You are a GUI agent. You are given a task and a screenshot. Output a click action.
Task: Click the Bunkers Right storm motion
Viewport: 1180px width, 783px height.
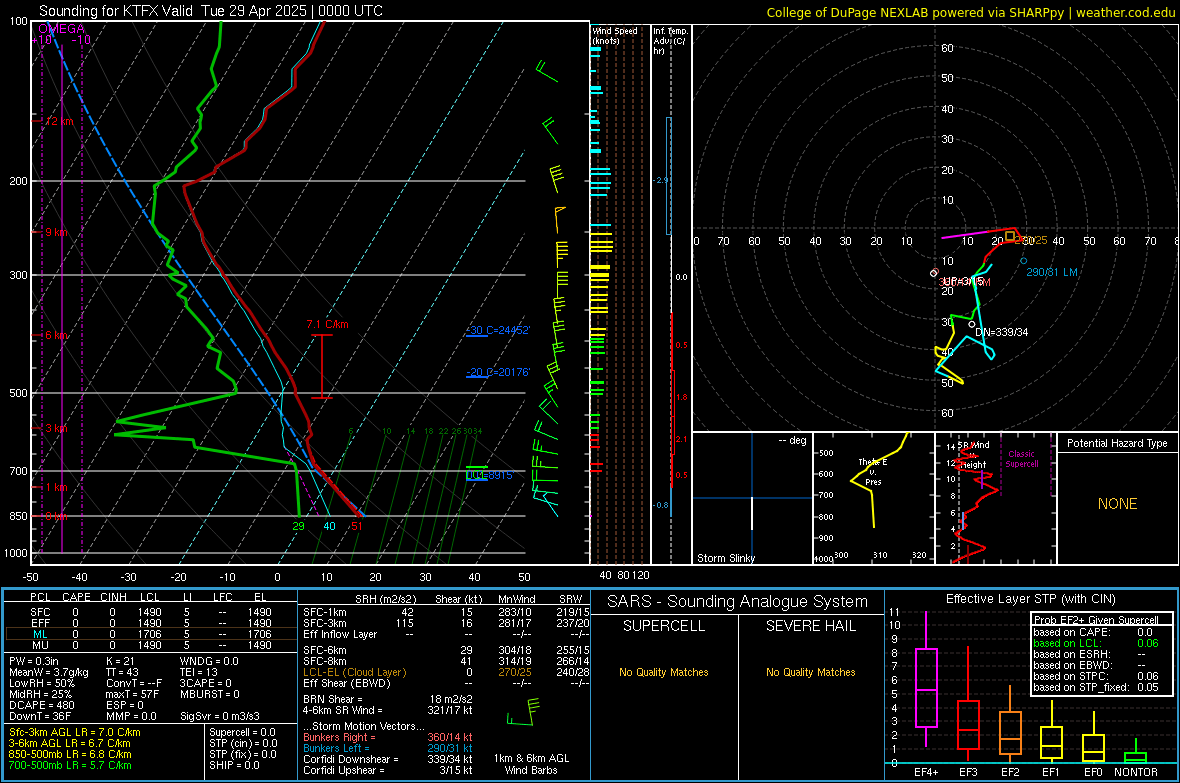(x=388, y=738)
